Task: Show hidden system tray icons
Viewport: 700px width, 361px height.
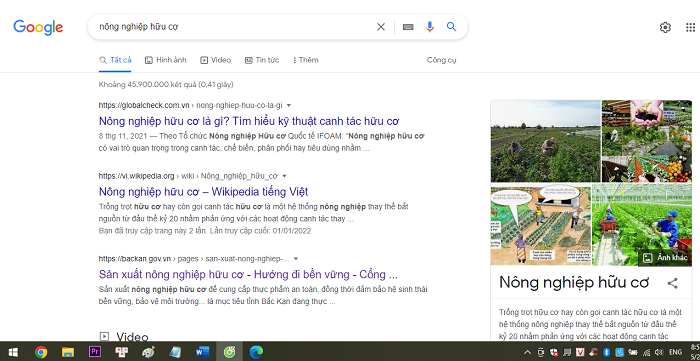Action: click(x=527, y=352)
